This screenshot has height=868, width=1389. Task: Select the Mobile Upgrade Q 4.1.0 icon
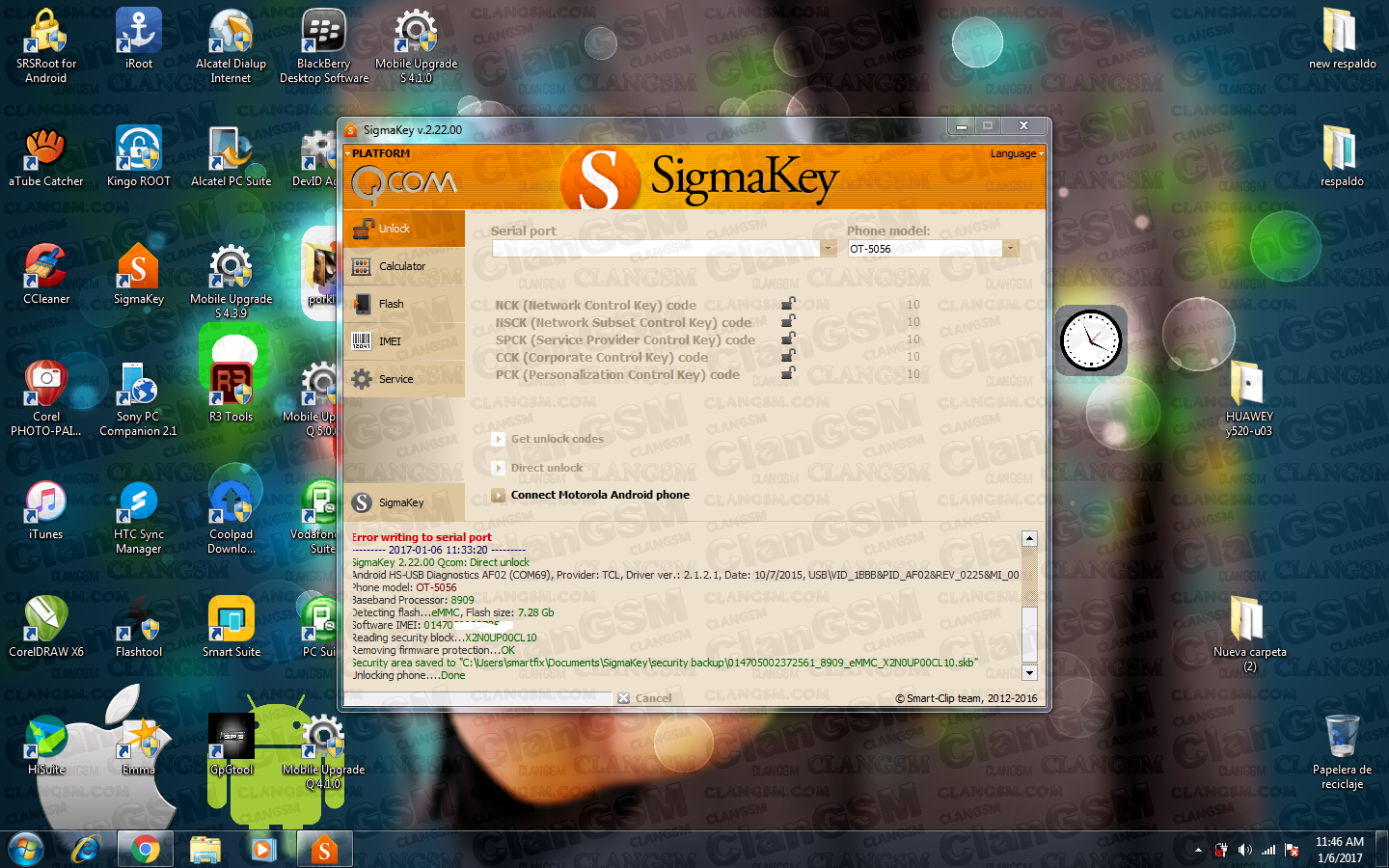click(x=324, y=752)
